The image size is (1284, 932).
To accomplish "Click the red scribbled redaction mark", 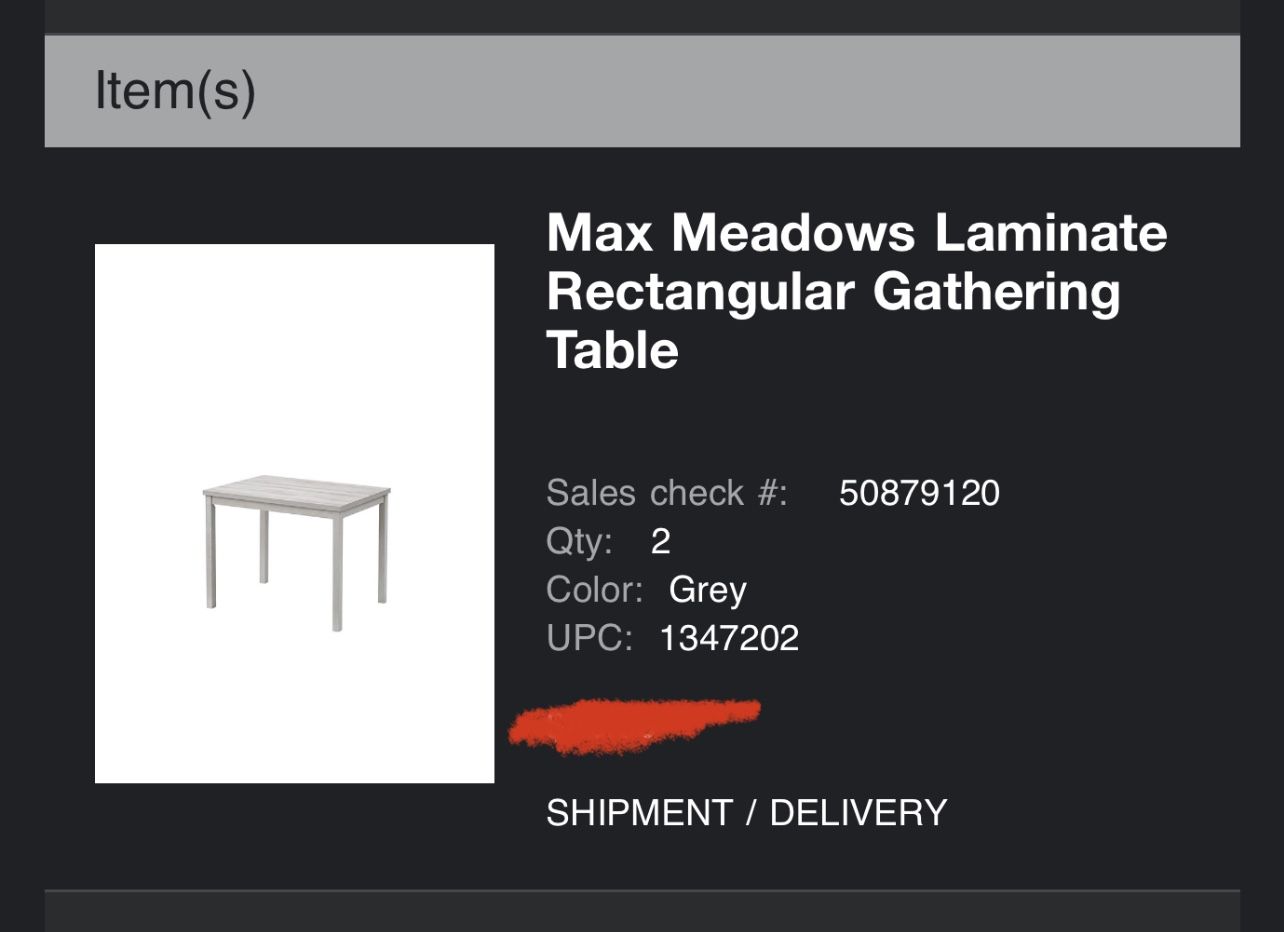I will (x=632, y=725).
